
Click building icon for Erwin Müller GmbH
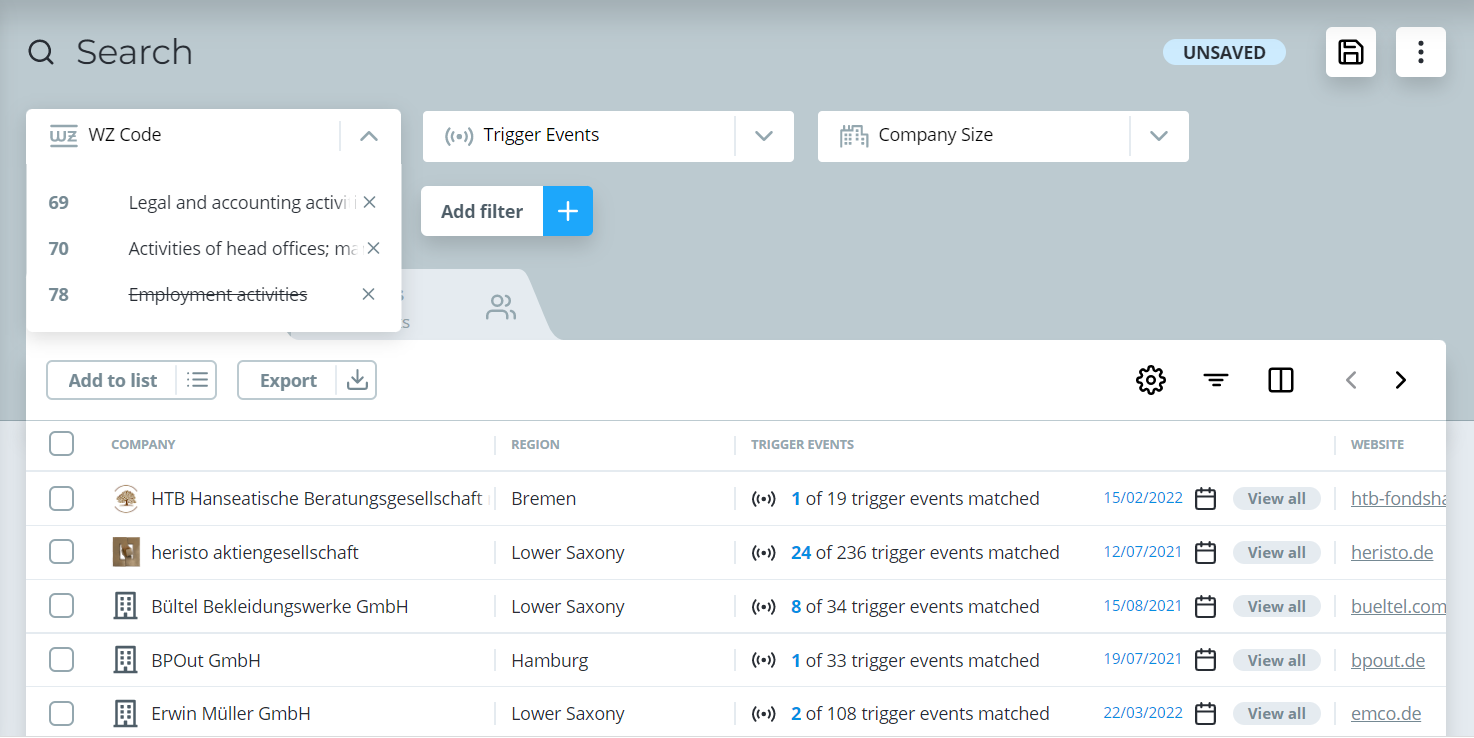125,713
